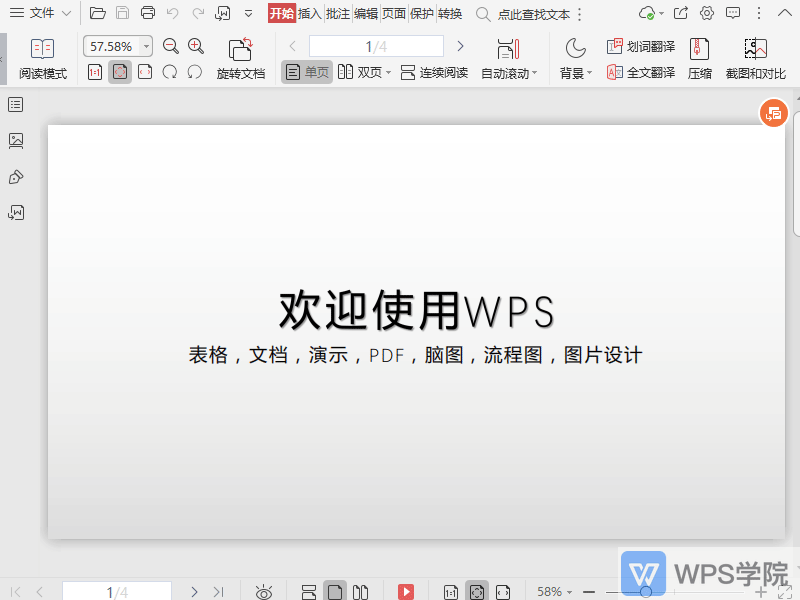
Task: Select the pen annotation tool in sidebar
Action: coord(15,177)
